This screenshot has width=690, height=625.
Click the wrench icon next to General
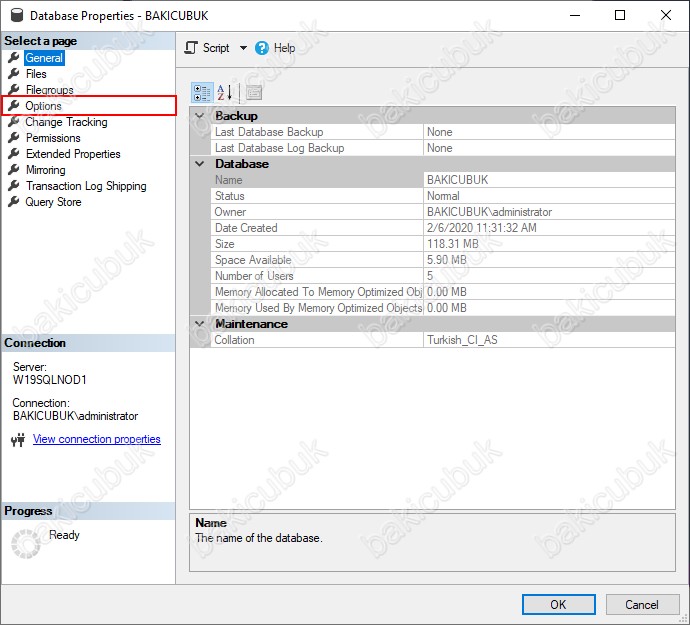coord(14,57)
